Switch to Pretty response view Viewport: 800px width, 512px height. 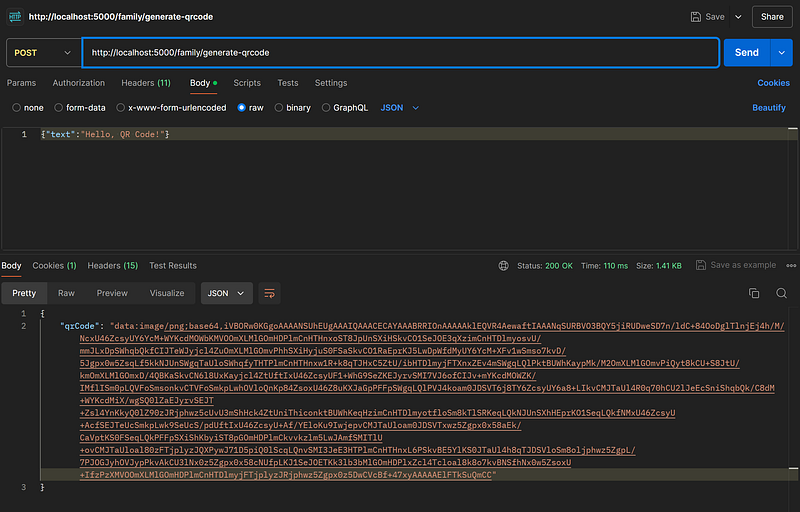pos(24,293)
